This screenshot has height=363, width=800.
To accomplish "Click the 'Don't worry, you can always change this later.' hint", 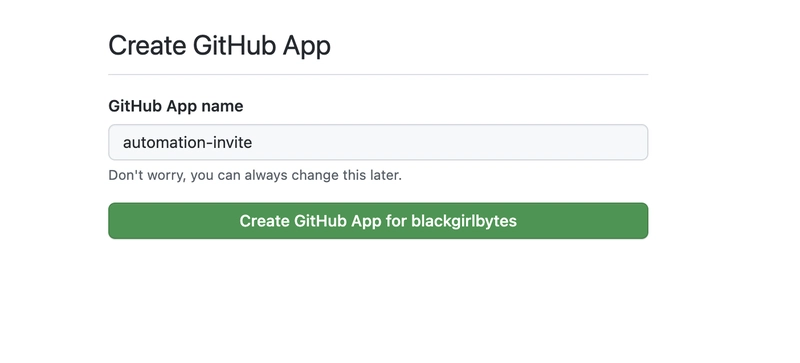I will pos(255,176).
